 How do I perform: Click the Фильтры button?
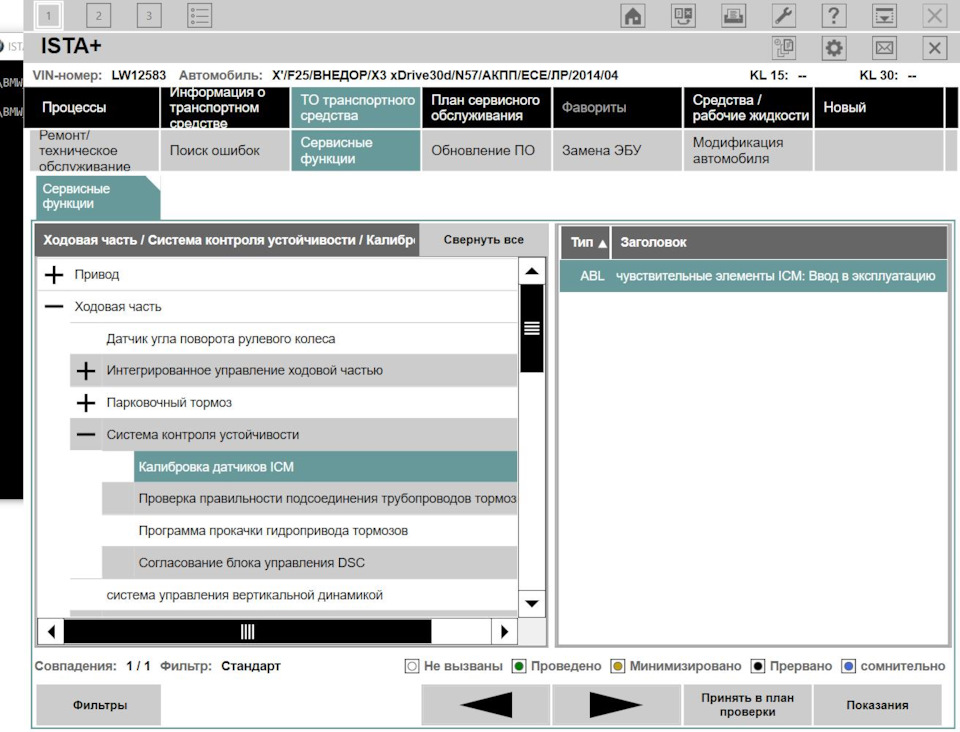(x=99, y=705)
